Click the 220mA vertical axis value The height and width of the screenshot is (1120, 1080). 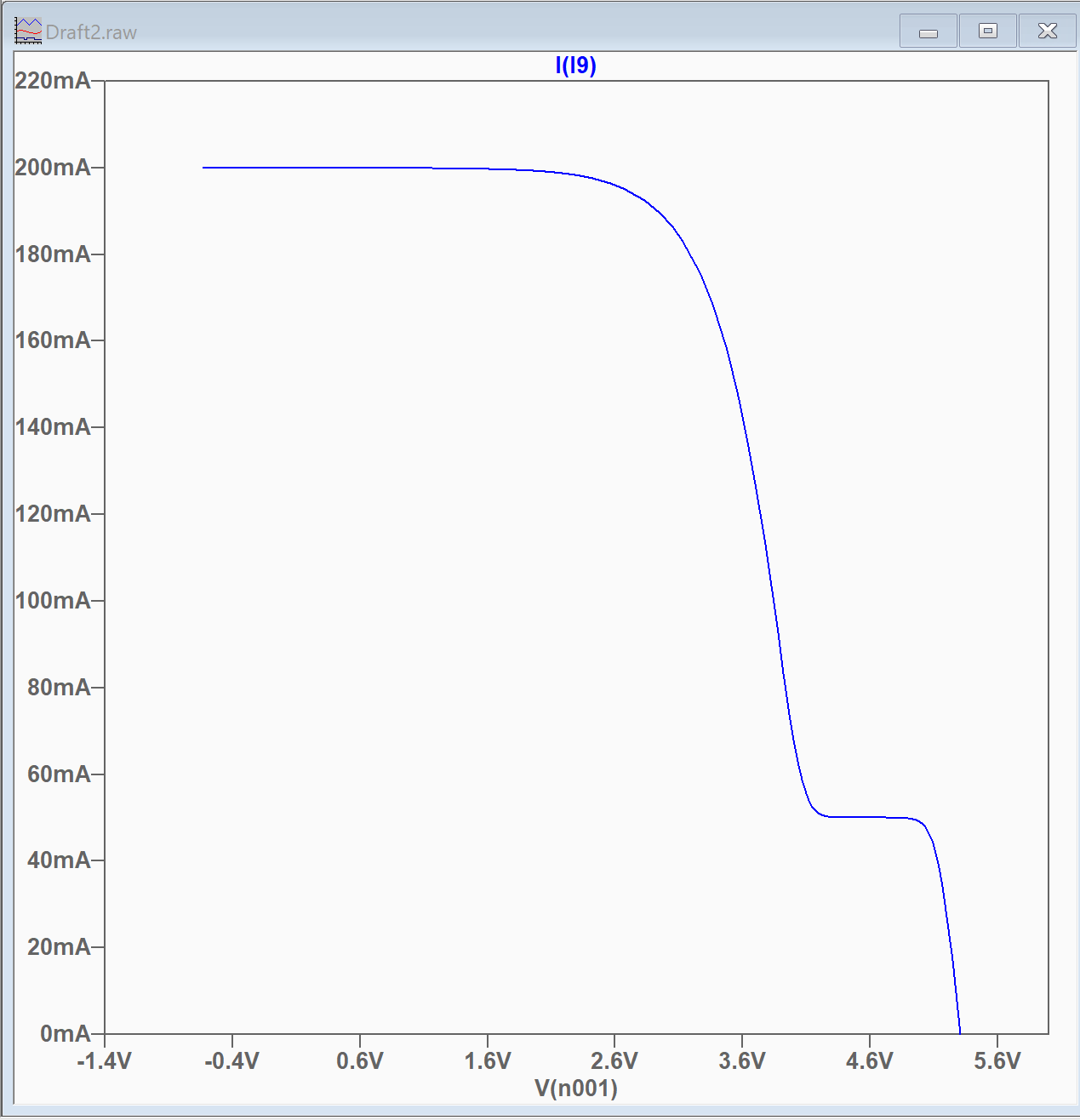pyautogui.click(x=53, y=81)
